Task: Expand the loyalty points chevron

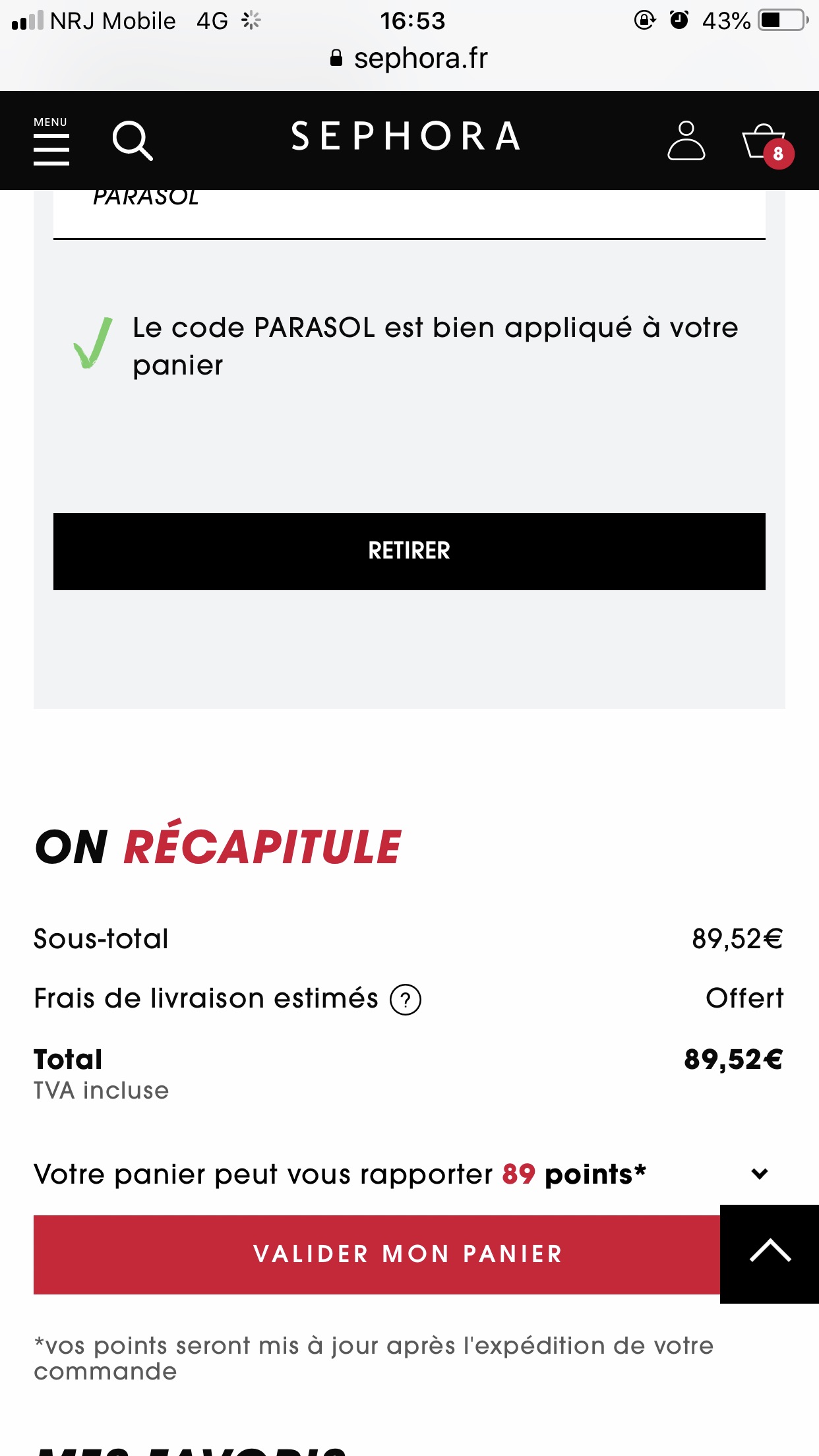Action: 760,1174
